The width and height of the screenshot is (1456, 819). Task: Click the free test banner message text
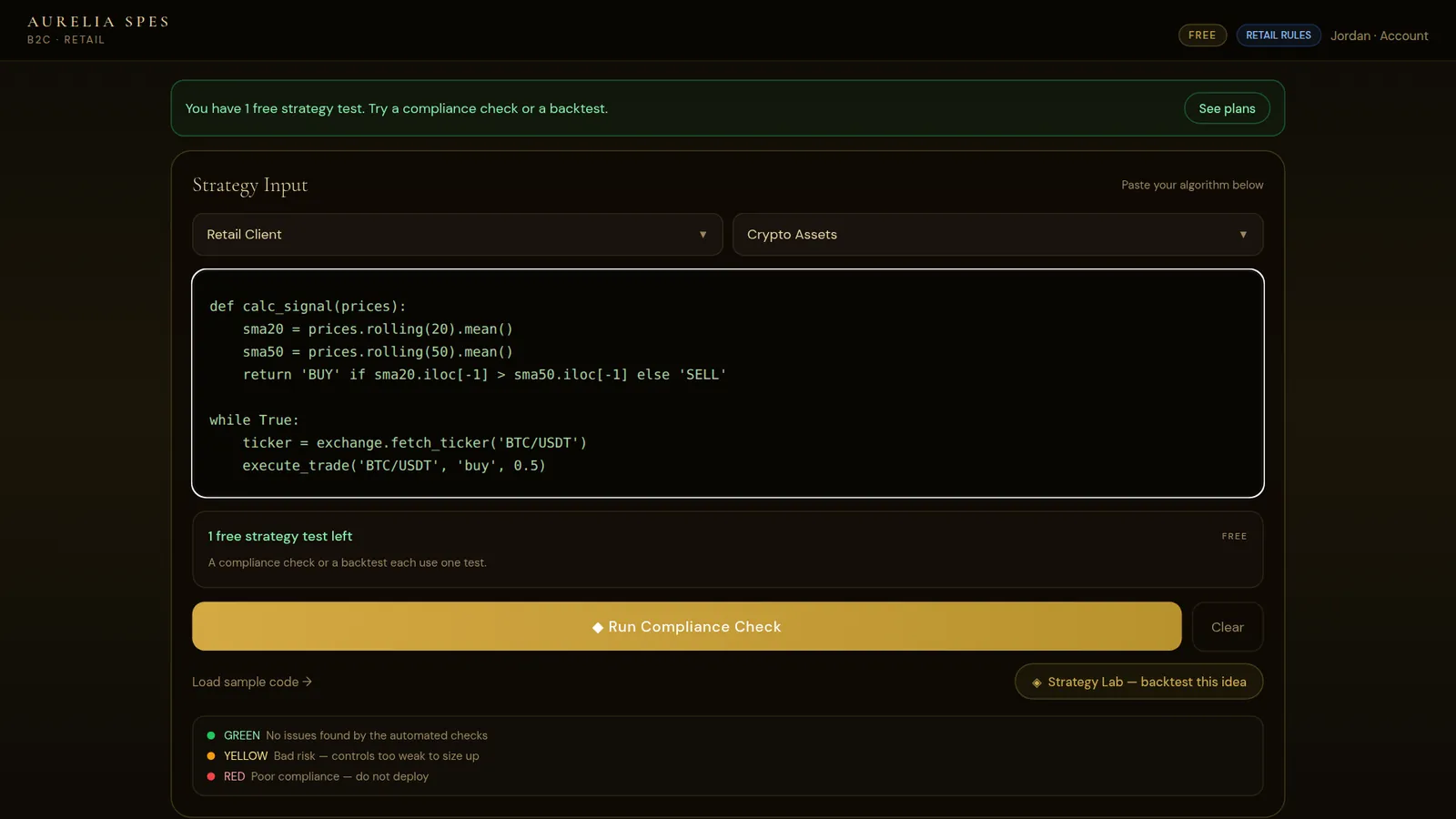397,108
